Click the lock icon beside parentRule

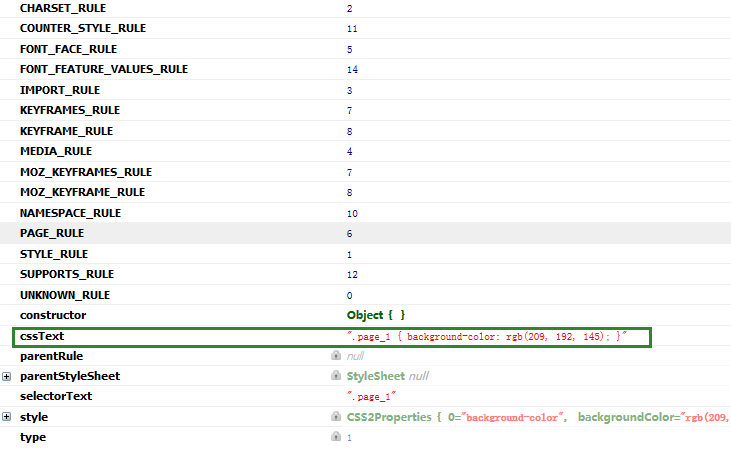click(x=336, y=356)
